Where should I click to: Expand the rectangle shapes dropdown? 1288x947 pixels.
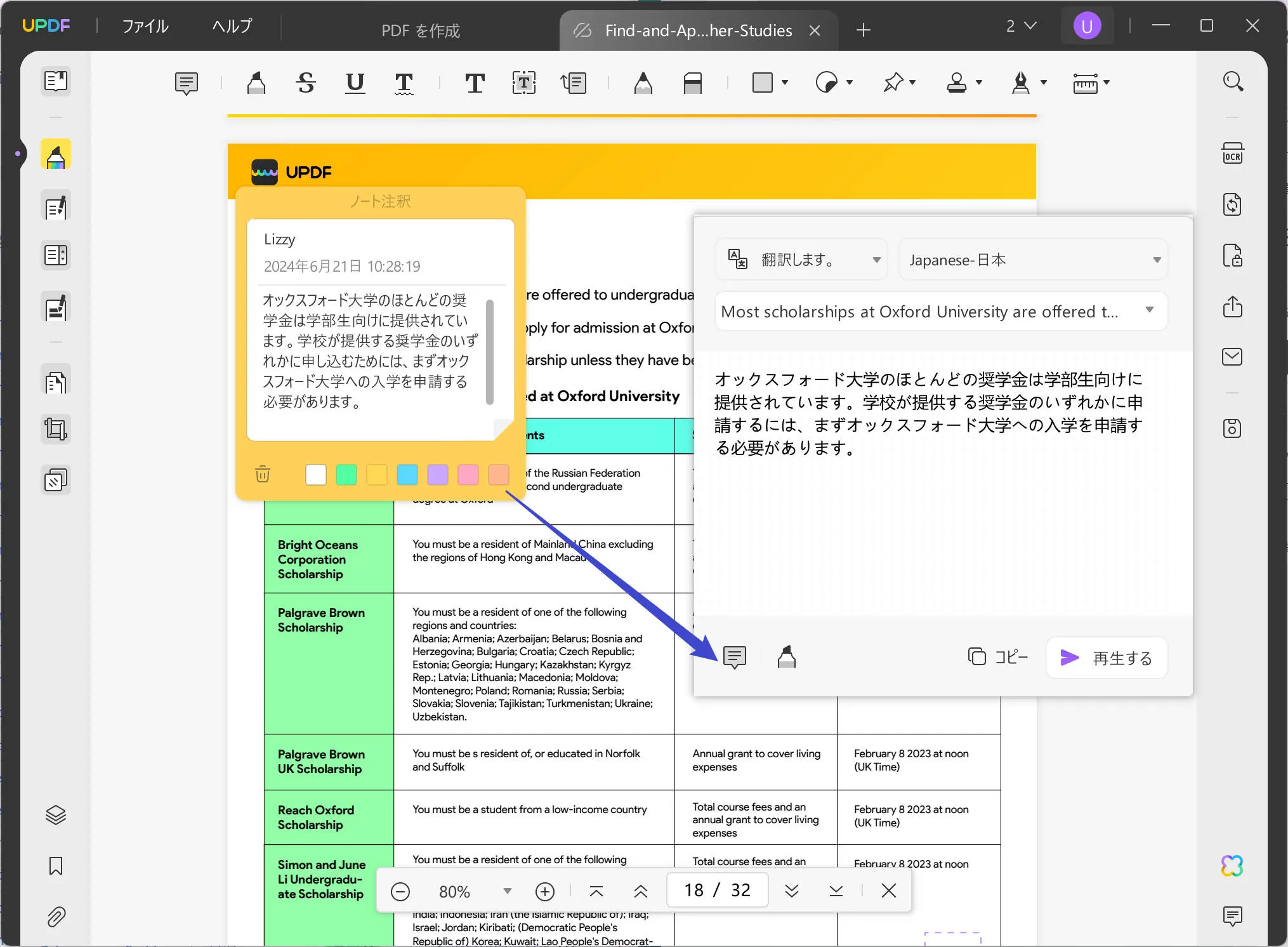[785, 83]
